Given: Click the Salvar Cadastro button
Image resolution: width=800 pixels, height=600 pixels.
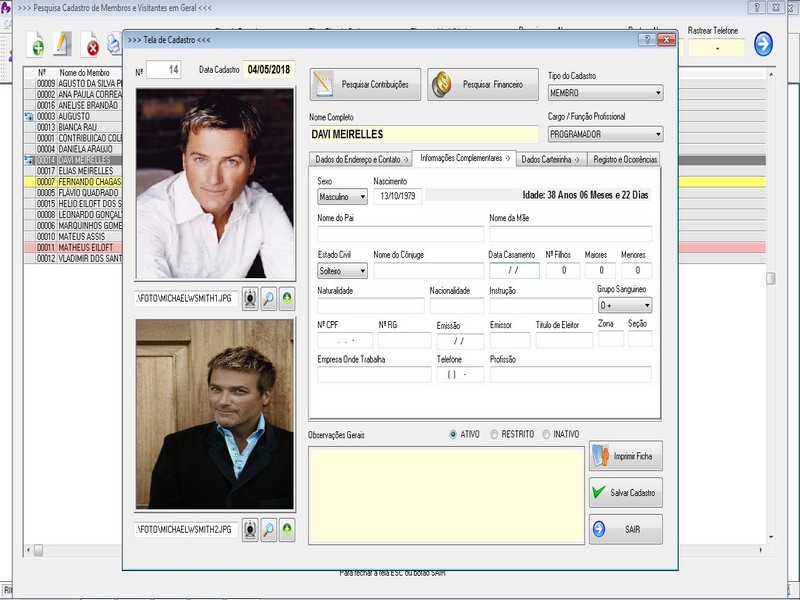Looking at the screenshot, I should coord(626,493).
